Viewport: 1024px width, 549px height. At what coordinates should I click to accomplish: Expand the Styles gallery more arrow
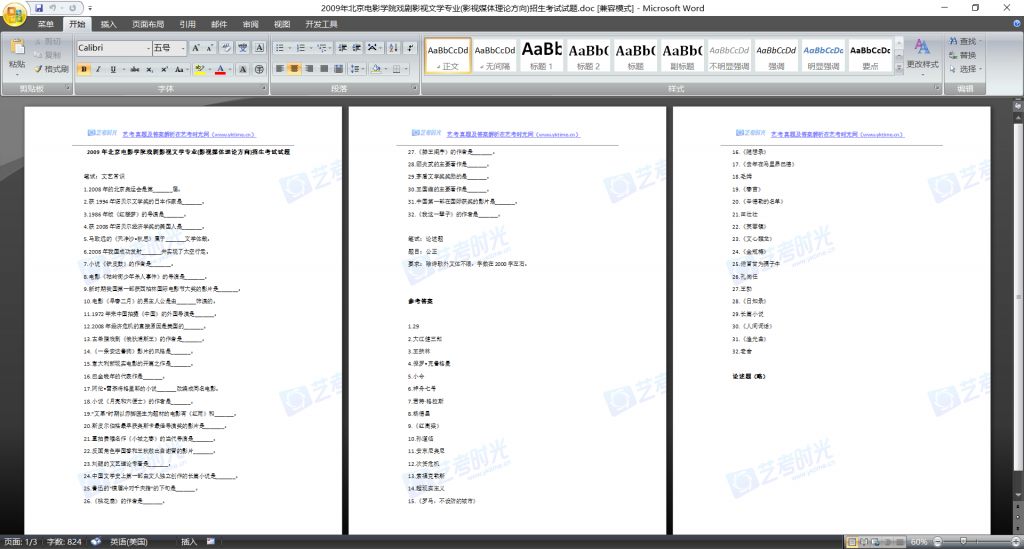[x=898, y=70]
